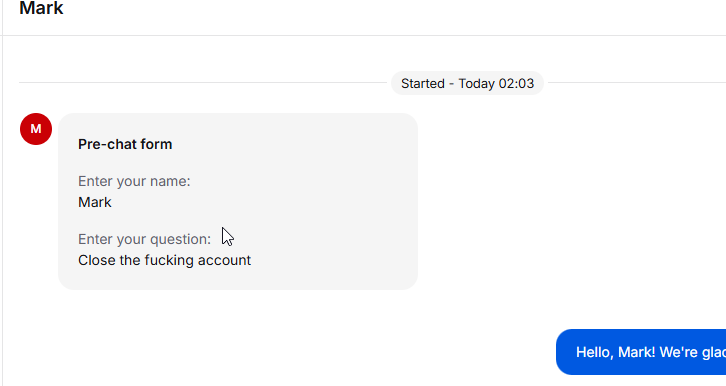Click the red M avatar icon
This screenshot has width=726, height=386.
(36, 129)
